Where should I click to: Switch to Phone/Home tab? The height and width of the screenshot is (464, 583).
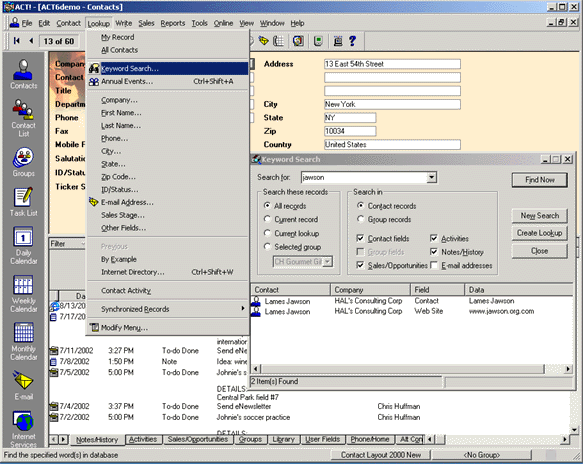click(x=370, y=439)
